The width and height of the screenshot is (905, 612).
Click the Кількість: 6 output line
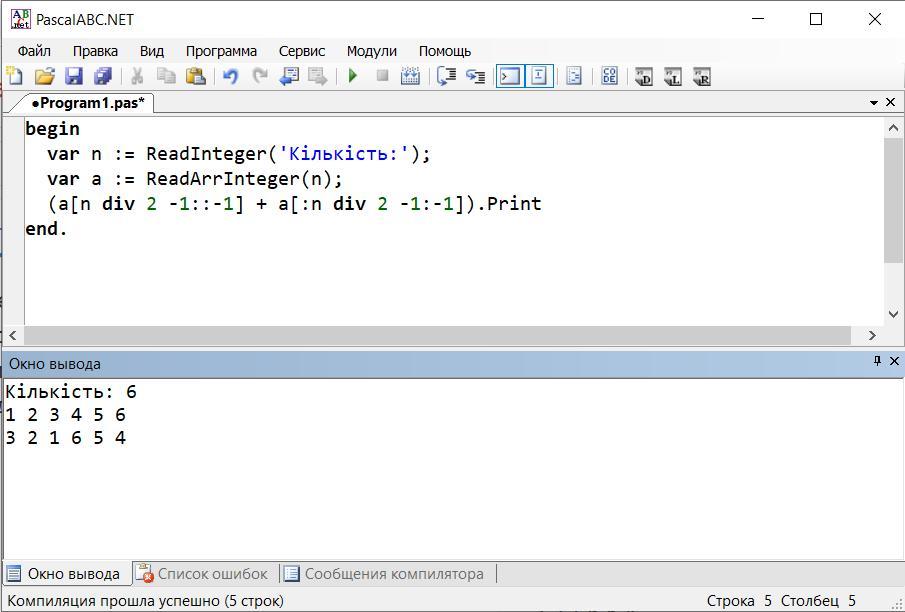point(71,392)
